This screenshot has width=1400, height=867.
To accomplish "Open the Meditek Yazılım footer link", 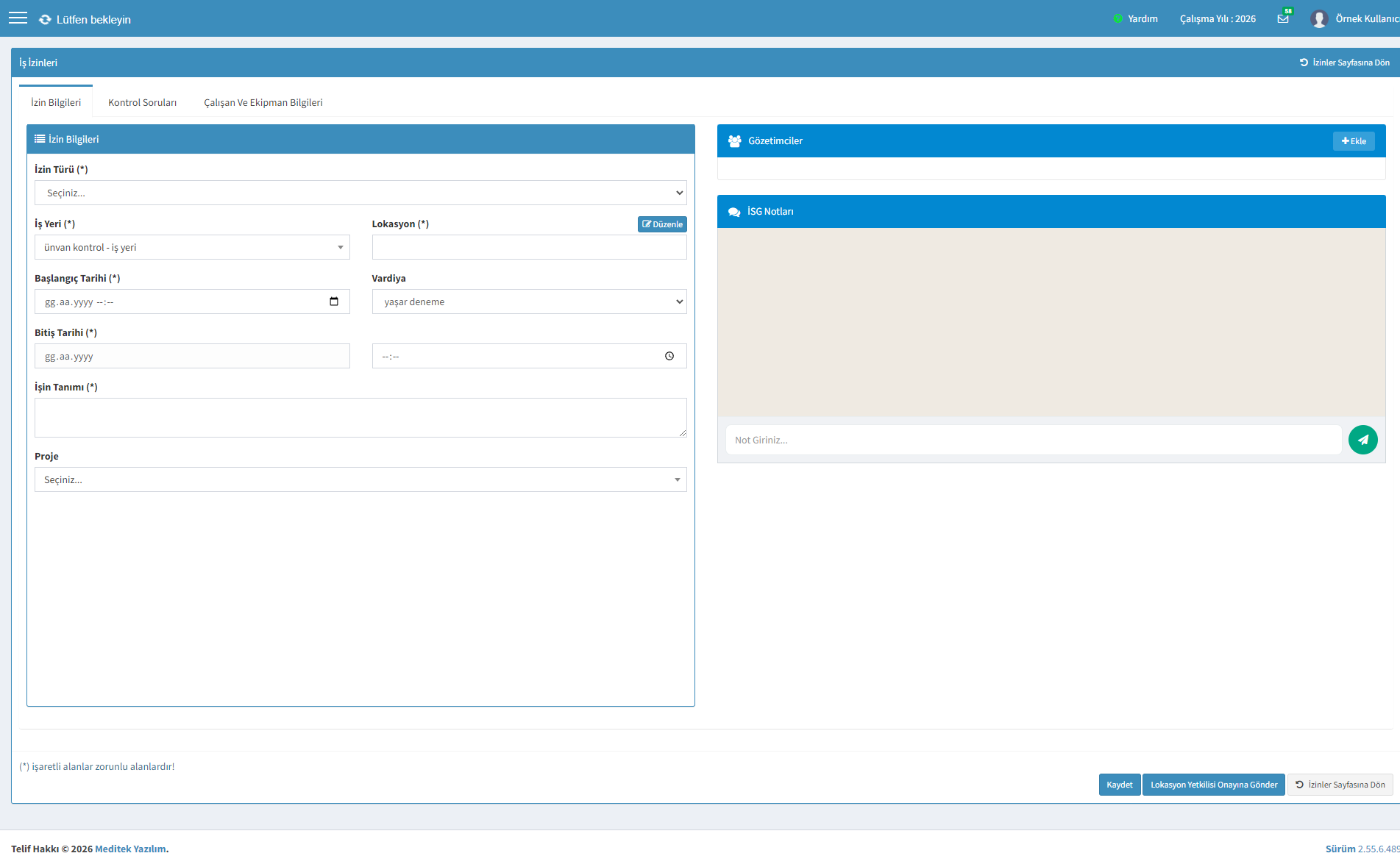I will tap(131, 849).
